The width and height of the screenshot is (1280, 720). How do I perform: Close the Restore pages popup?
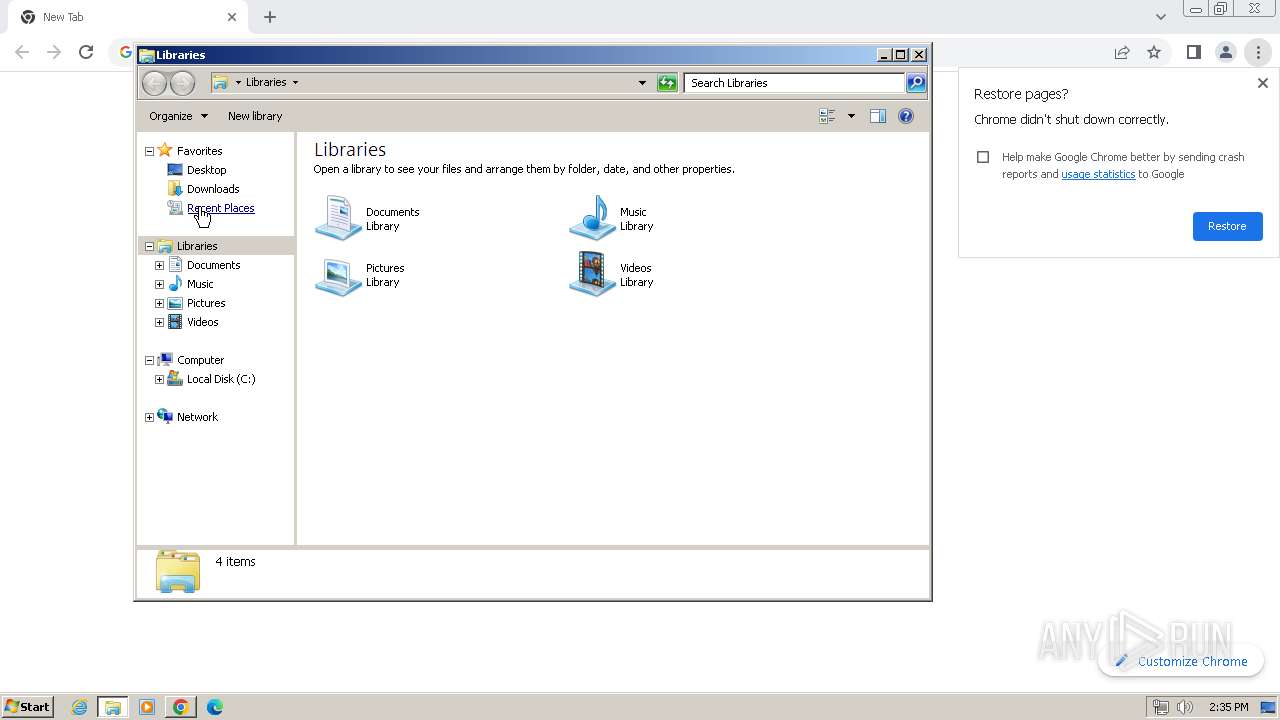[1262, 83]
